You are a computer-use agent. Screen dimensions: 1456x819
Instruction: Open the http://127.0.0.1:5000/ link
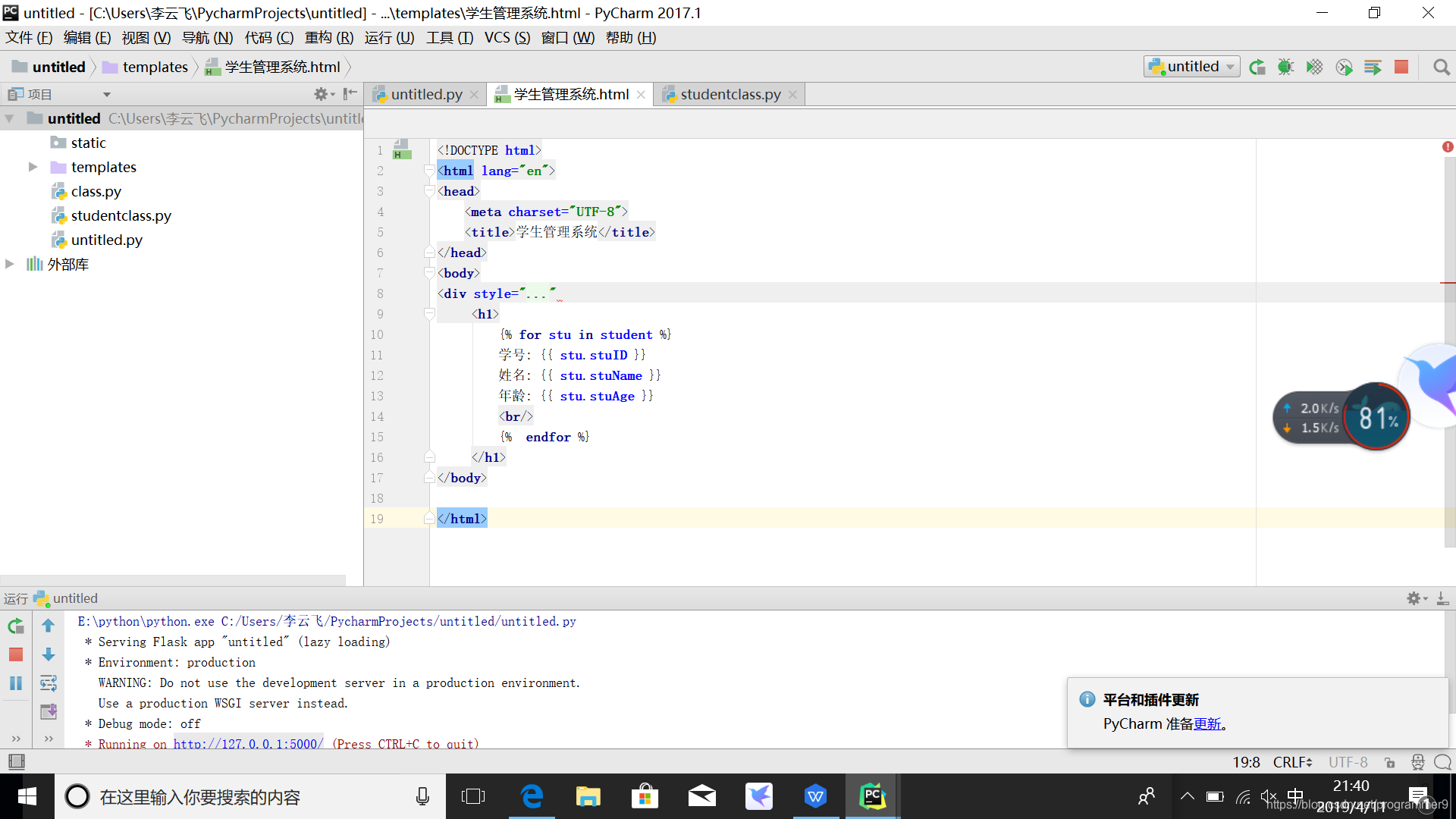click(x=248, y=744)
